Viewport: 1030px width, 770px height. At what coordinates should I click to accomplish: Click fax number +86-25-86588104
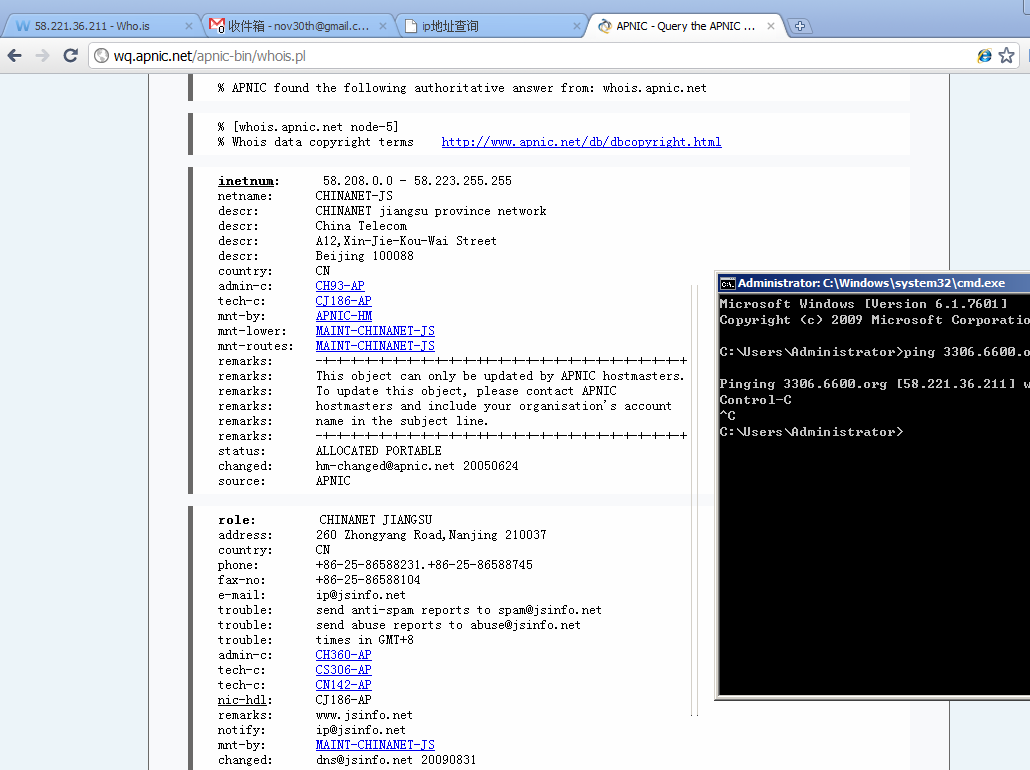[x=368, y=580]
